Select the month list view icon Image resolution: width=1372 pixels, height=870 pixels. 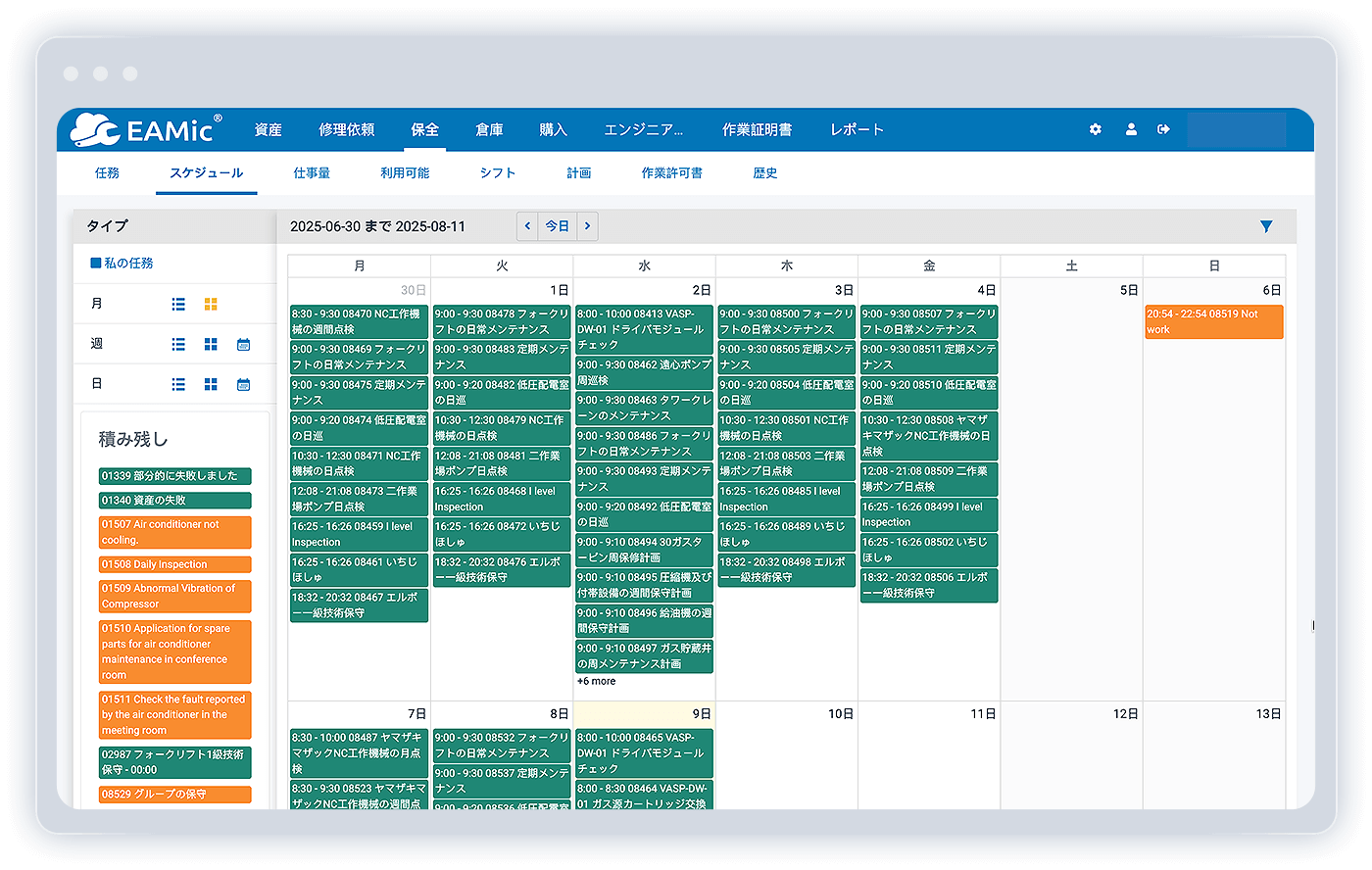[x=178, y=304]
